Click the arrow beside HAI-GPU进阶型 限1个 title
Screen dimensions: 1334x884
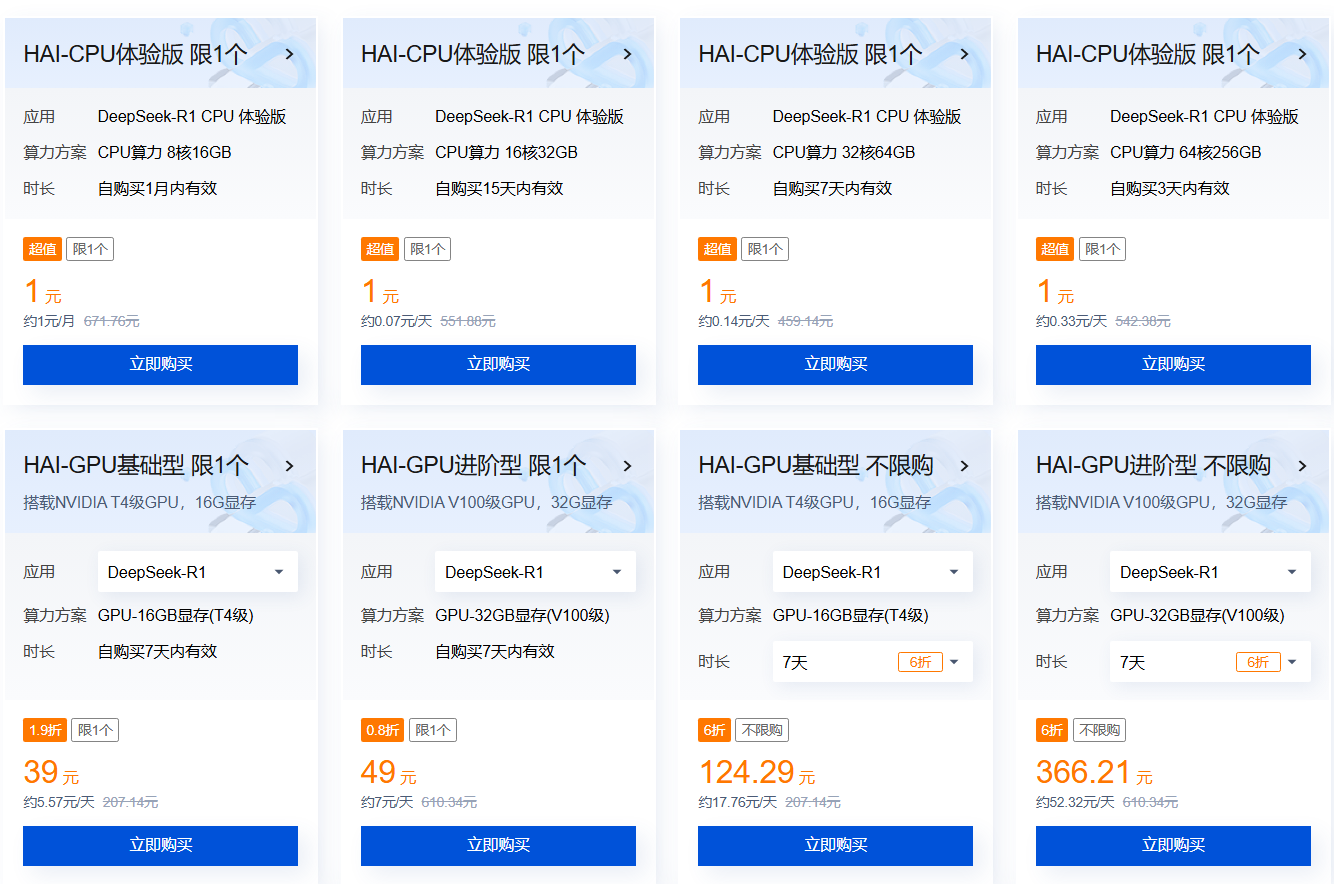(x=627, y=466)
